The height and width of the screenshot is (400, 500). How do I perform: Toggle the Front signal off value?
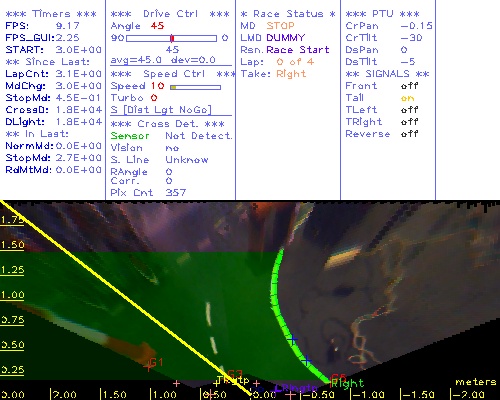409,86
